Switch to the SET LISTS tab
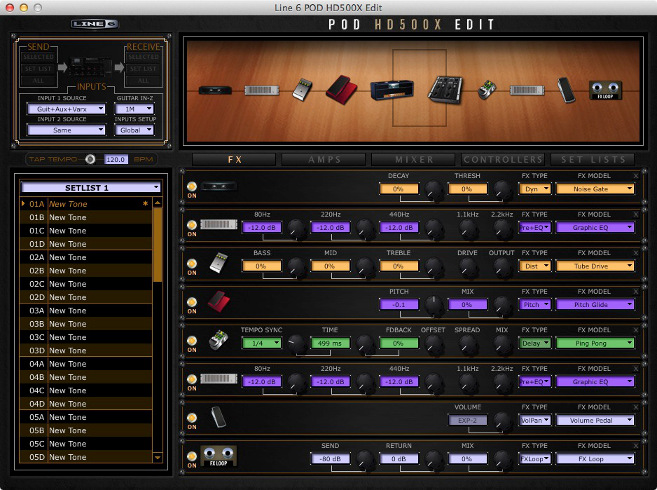The height and width of the screenshot is (490, 657). [x=592, y=160]
